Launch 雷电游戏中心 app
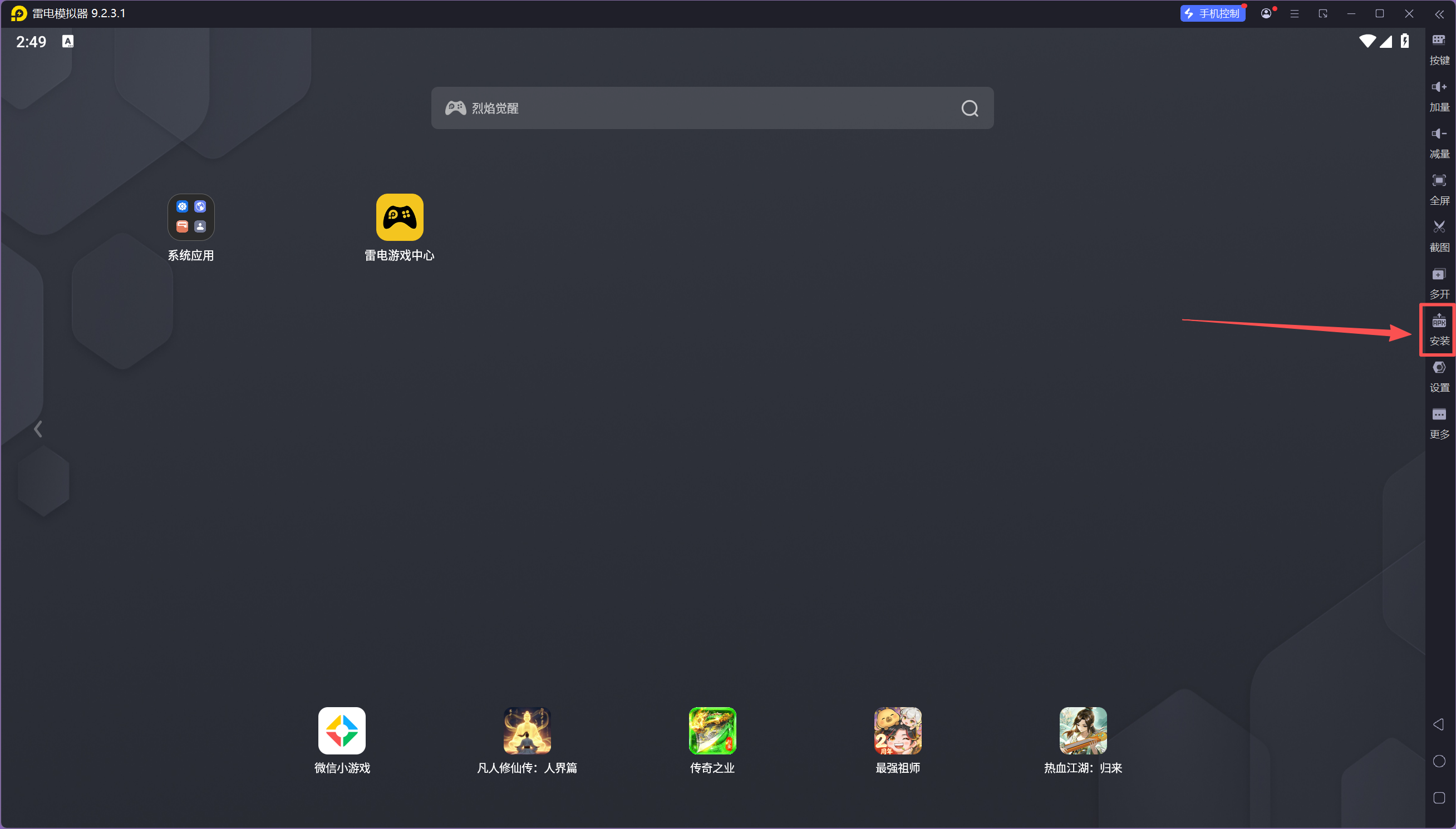Screen dimensions: 1456x829 399,218
